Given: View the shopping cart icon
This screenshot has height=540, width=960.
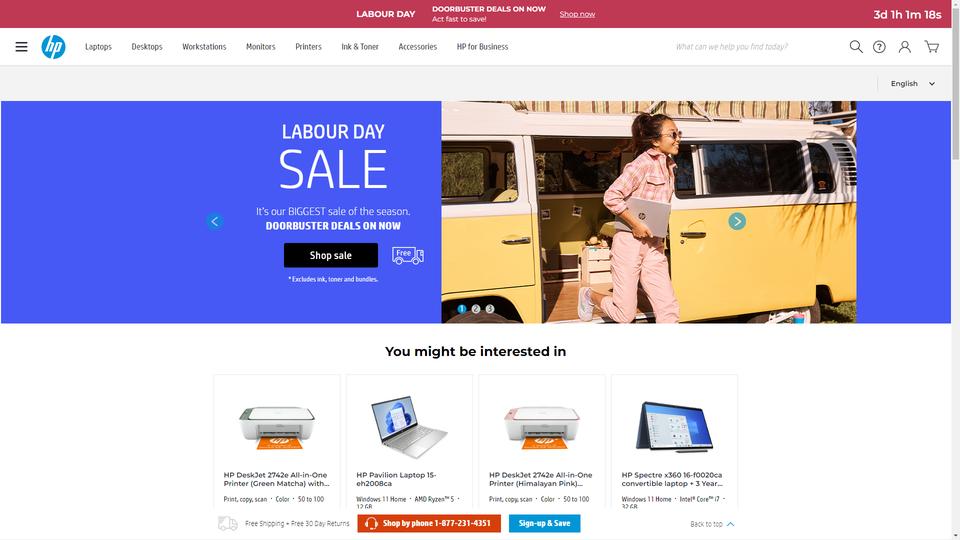Looking at the screenshot, I should [932, 47].
